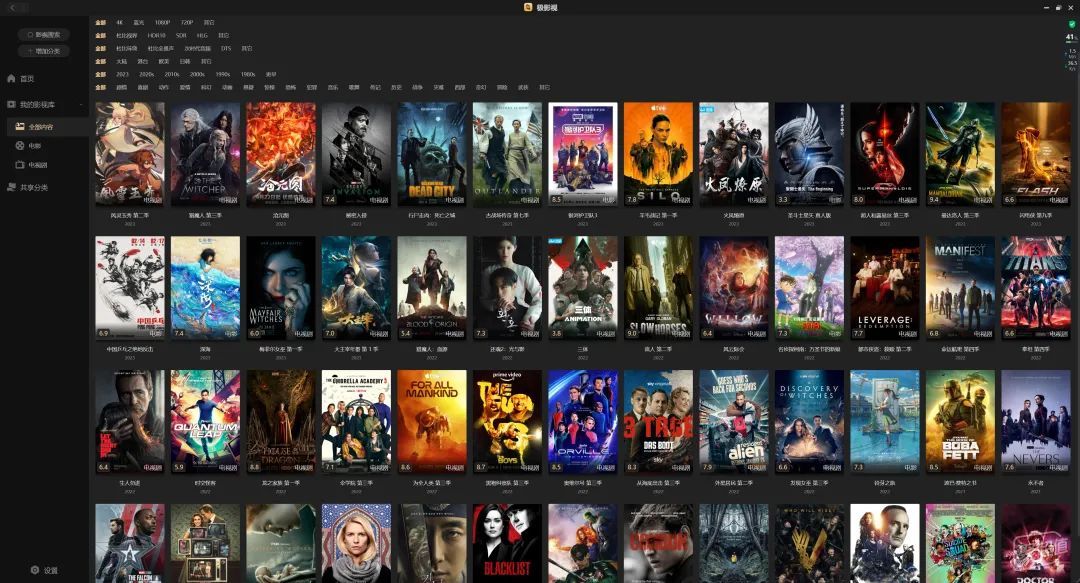This screenshot has width=1080, height=583.
Task: Open the Manifest poster
Action: point(960,288)
